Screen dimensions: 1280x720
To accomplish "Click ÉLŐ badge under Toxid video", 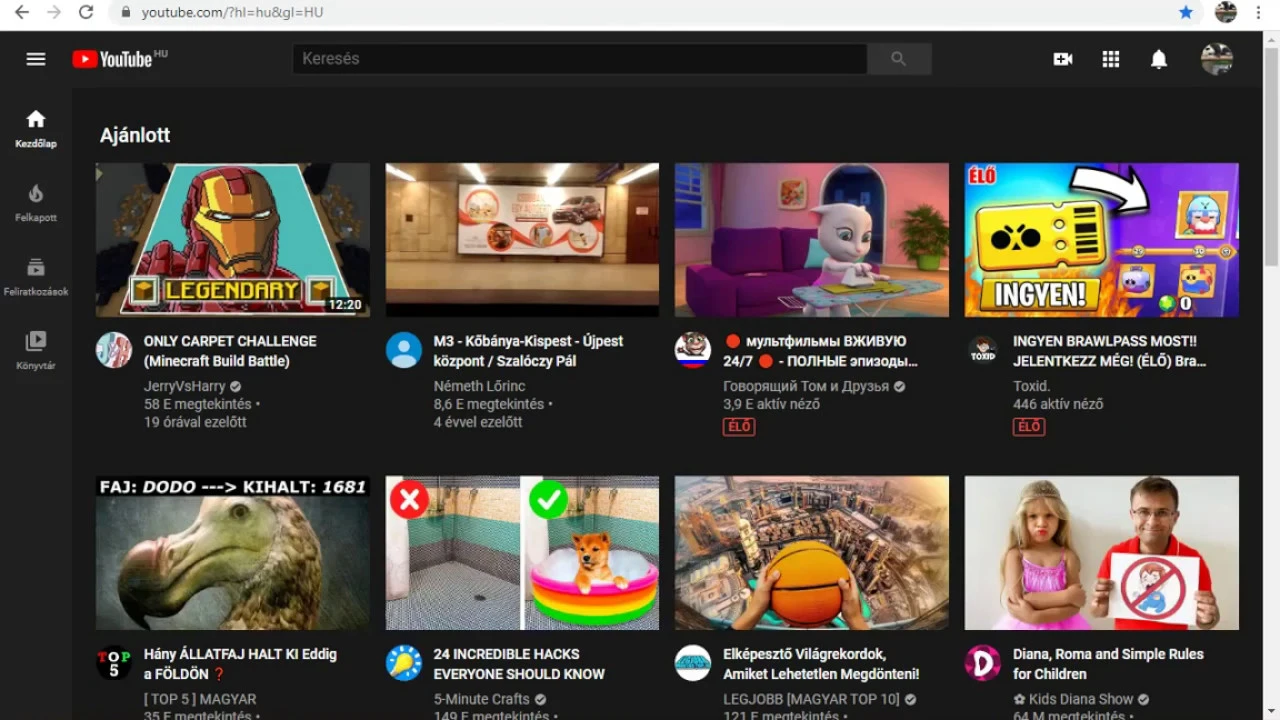I will point(1028,427).
